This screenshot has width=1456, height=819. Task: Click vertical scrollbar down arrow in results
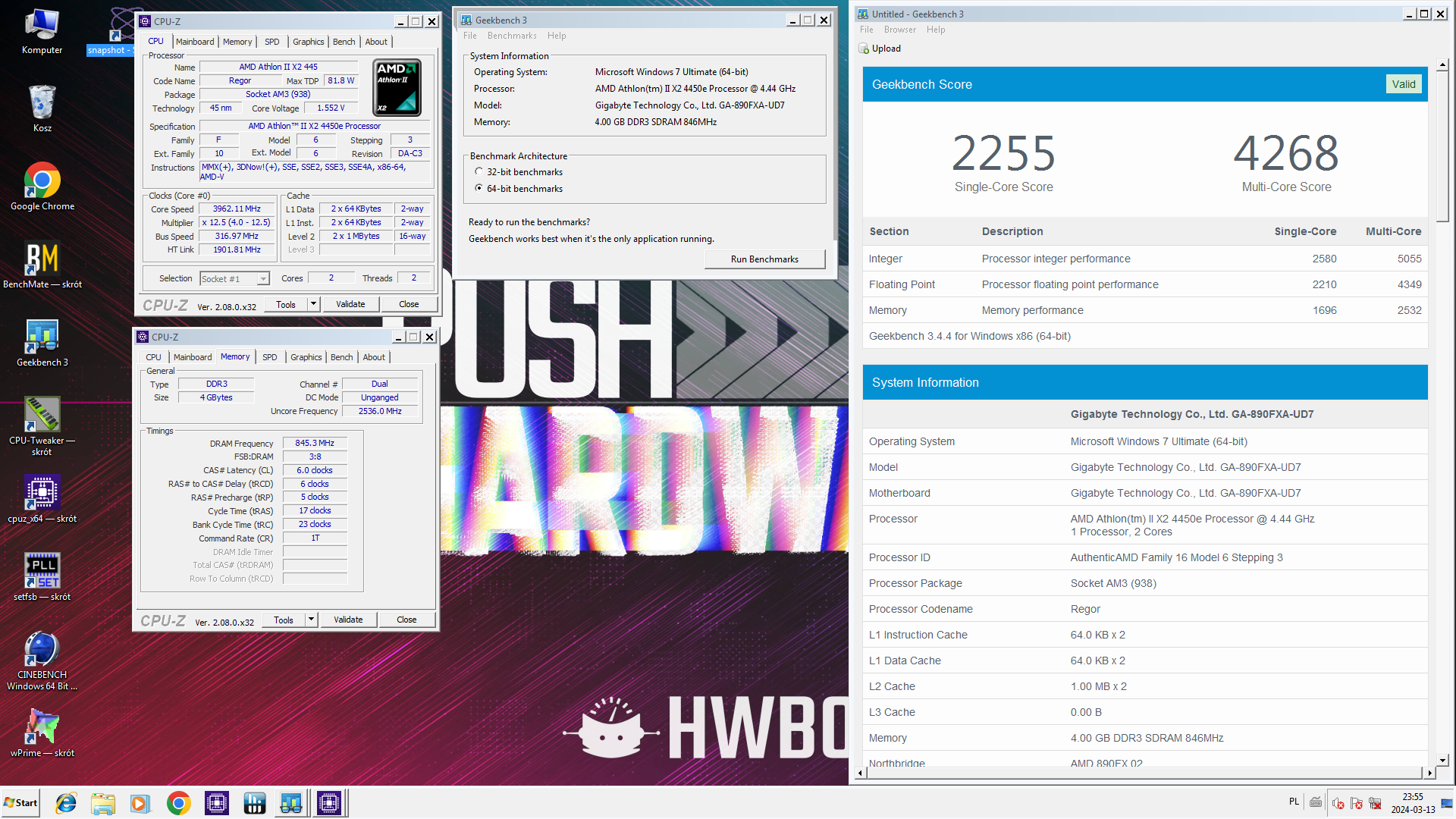[x=1443, y=760]
